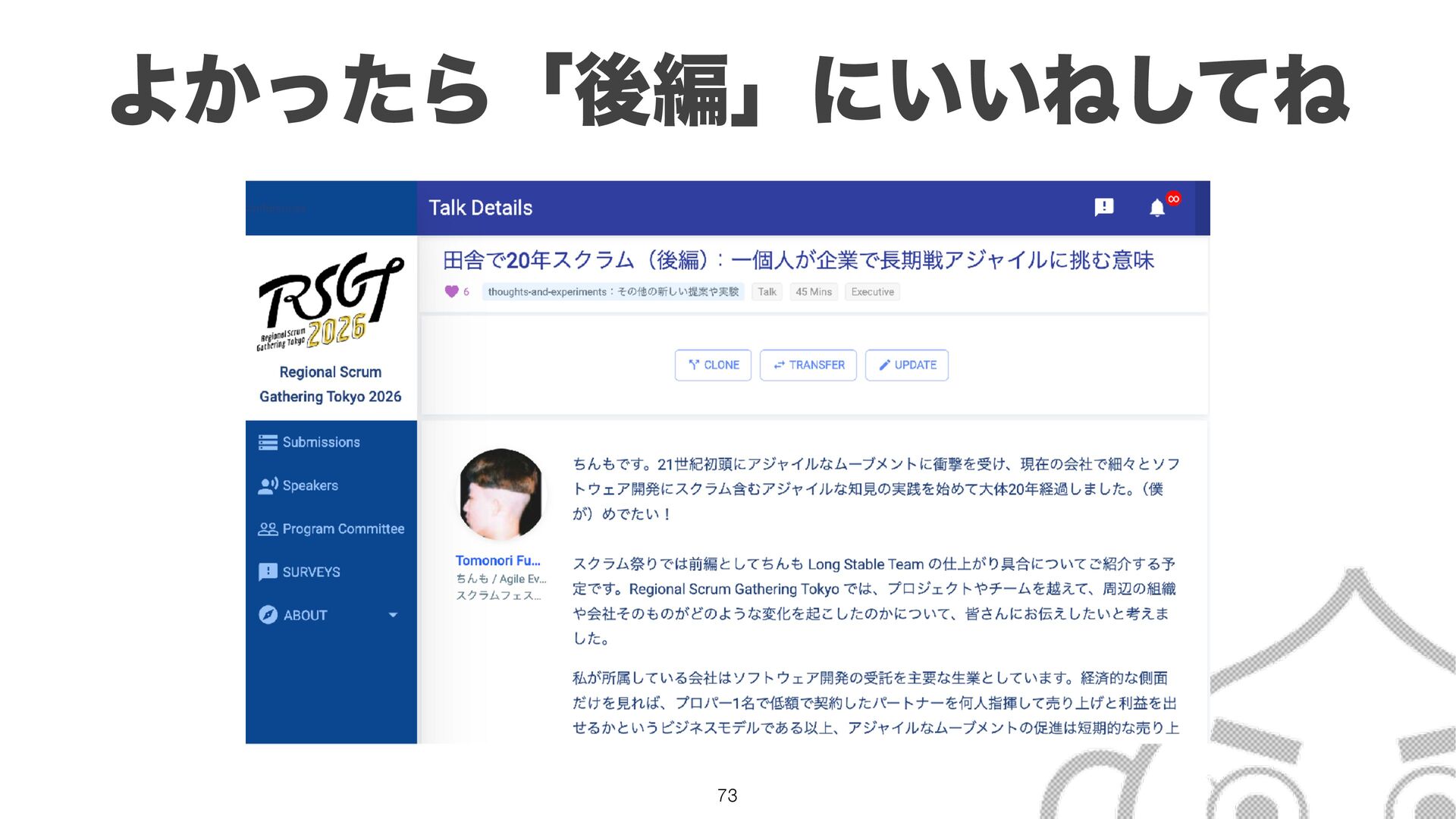
Task: Click the ABOUT compass icon
Action: click(x=268, y=615)
